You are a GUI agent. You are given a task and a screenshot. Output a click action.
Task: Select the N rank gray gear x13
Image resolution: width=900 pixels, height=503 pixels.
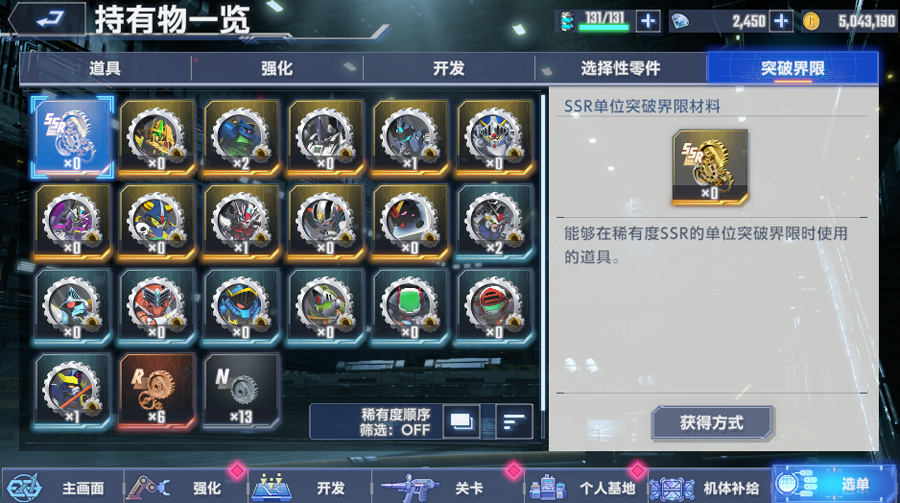pyautogui.click(x=241, y=390)
